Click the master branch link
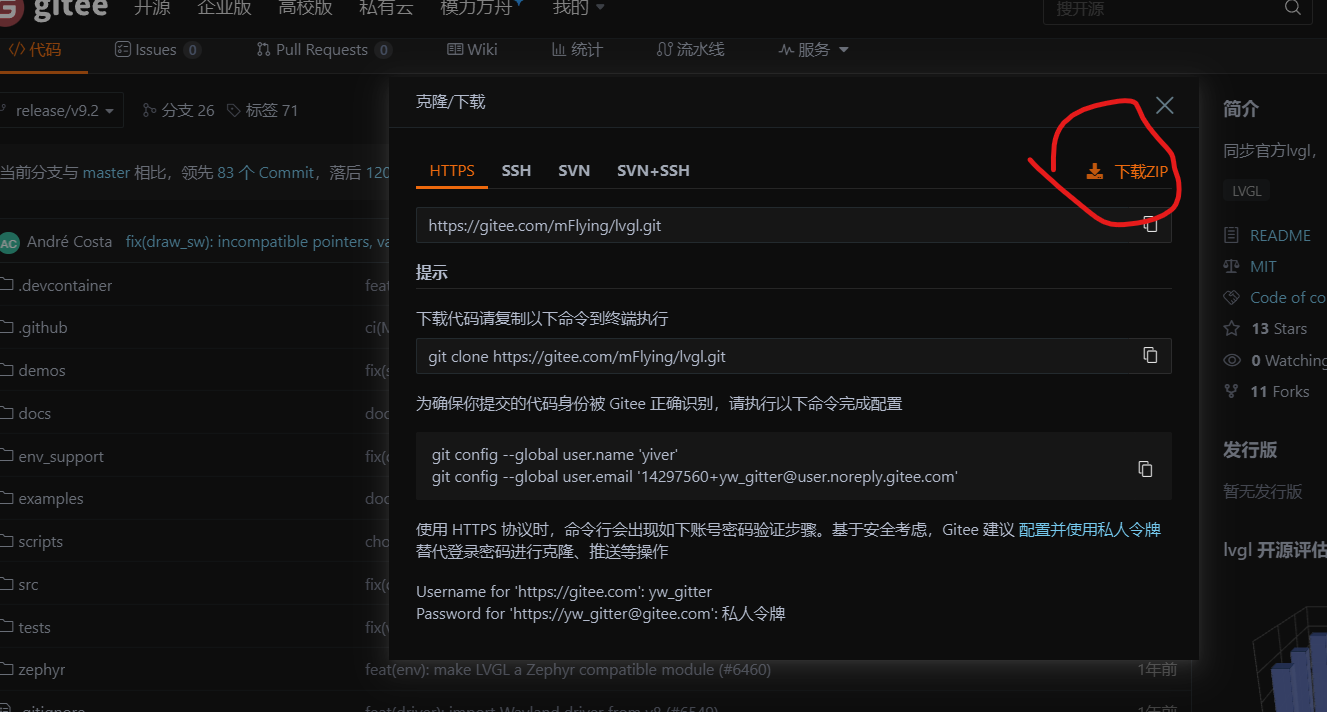 pyautogui.click(x=106, y=172)
